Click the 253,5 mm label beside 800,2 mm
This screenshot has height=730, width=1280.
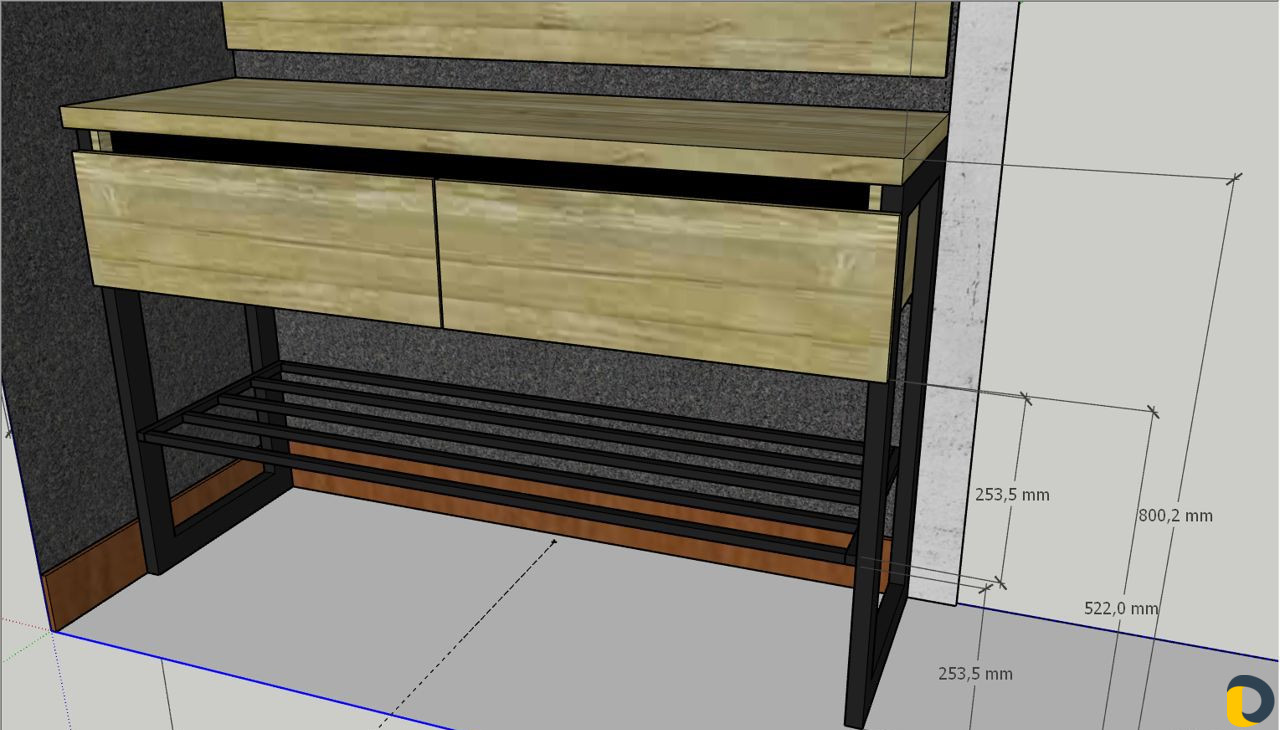1012,494
